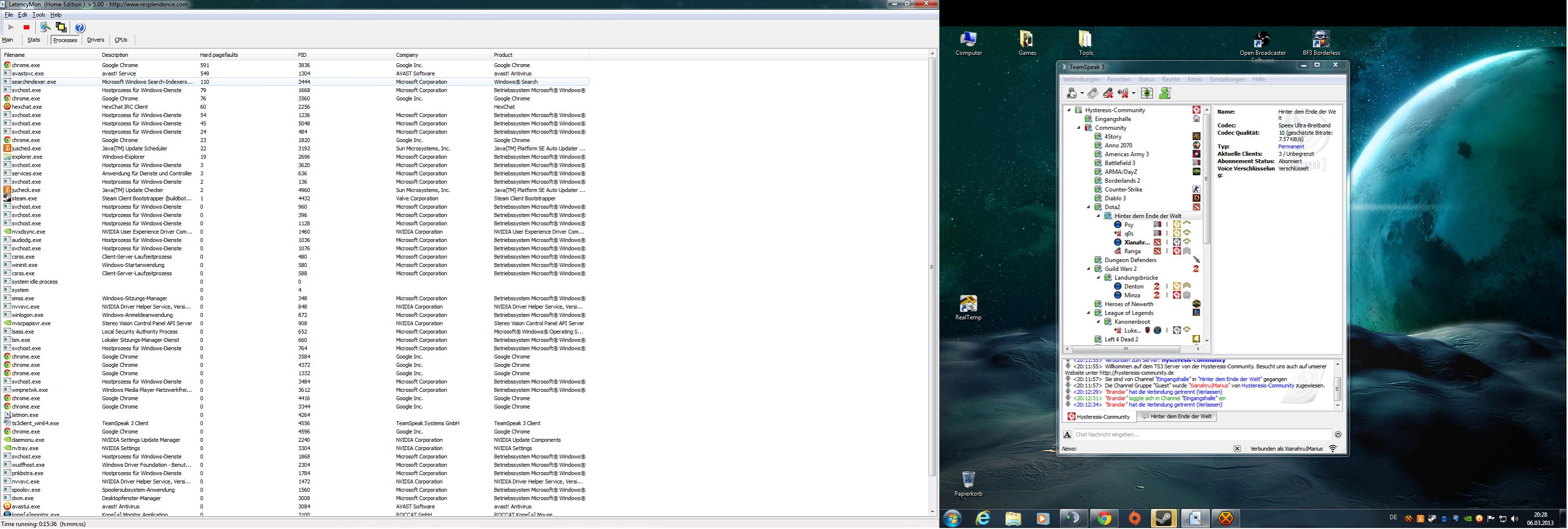This screenshot has width=1568, height=529.
Task: Click TeamSpeak mute speakers toolbar icon
Action: 1122,93
